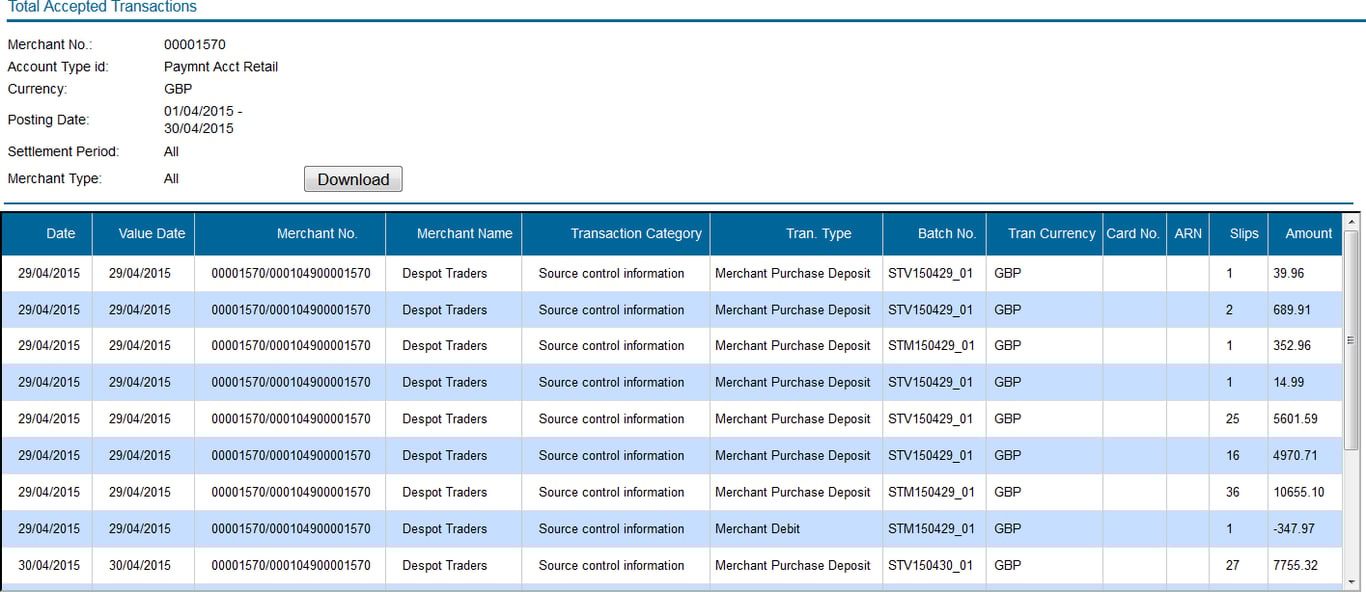Click the batch number STV150430_01 cell
The image size is (1366, 592).
click(x=930, y=566)
